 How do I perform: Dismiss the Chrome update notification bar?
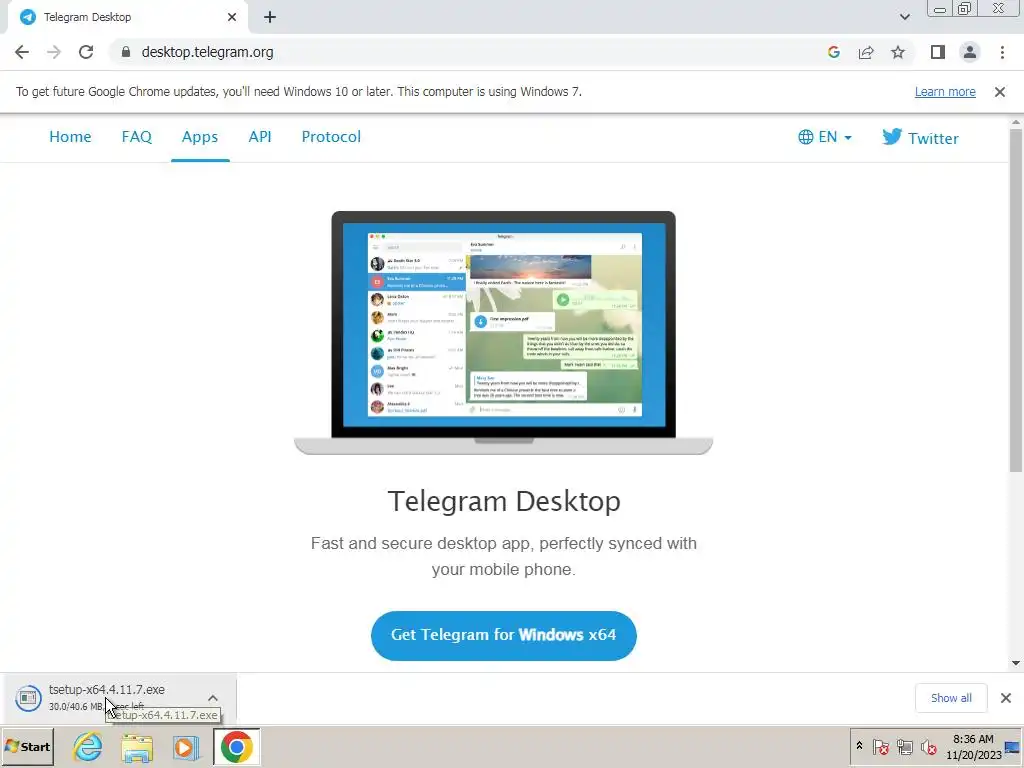click(x=999, y=92)
